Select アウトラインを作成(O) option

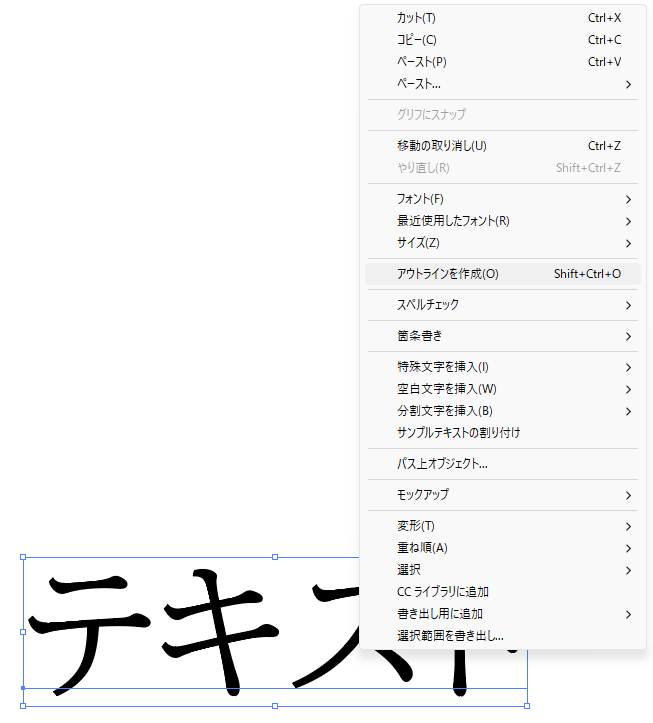tap(447, 274)
